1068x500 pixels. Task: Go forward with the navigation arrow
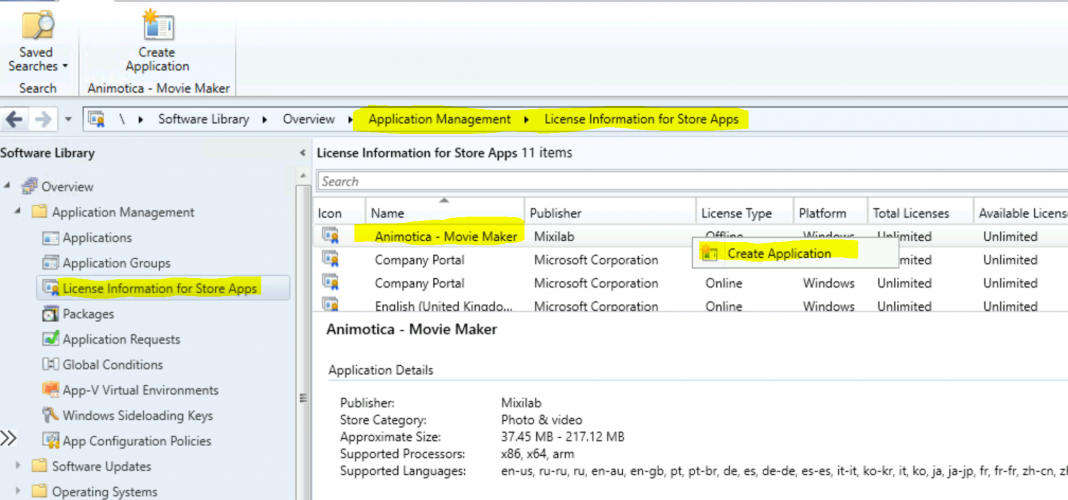(43, 120)
